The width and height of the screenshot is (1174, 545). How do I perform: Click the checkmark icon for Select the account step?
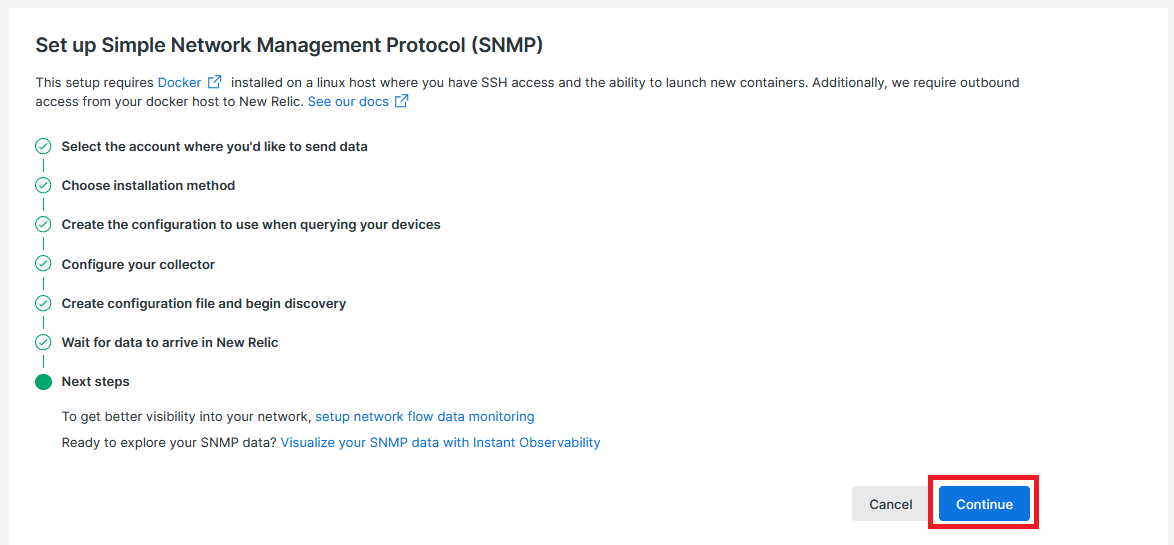(43, 147)
